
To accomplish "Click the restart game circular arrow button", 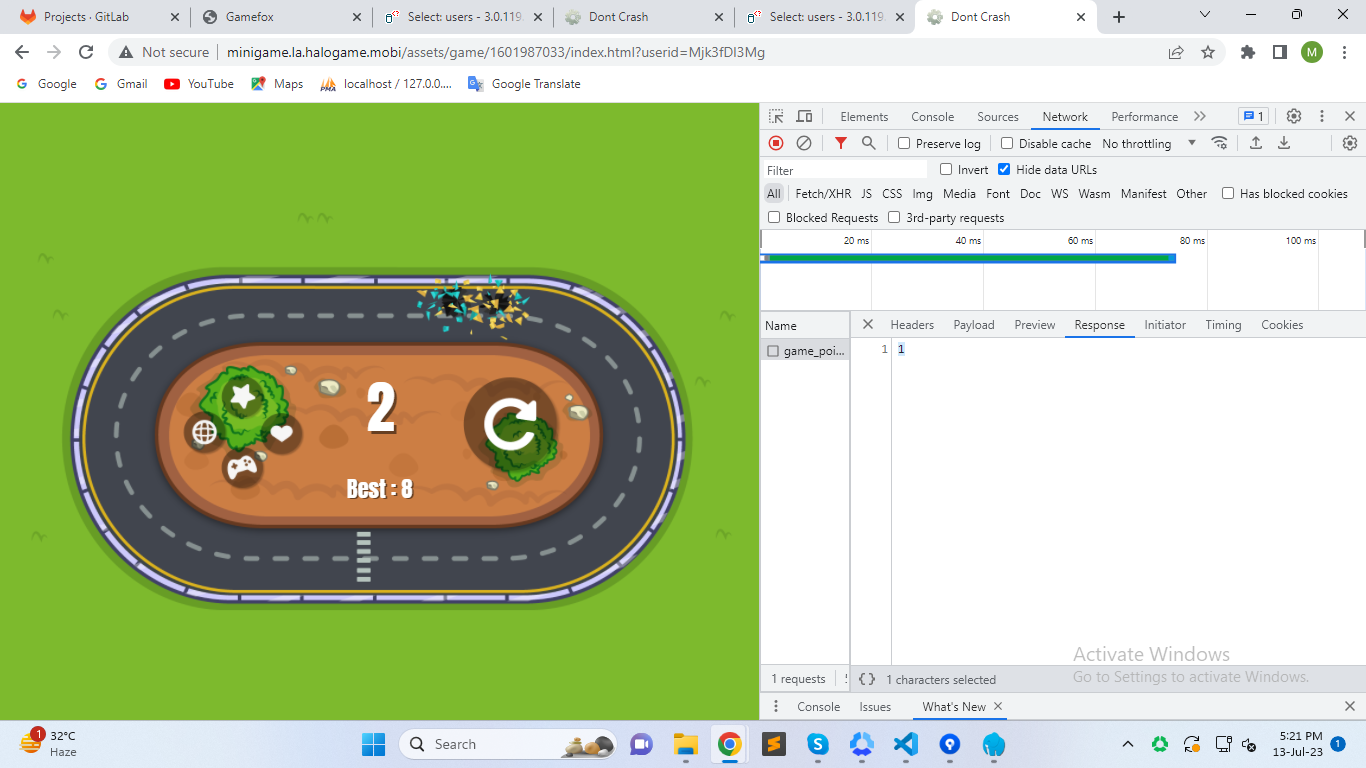I will click(x=511, y=424).
